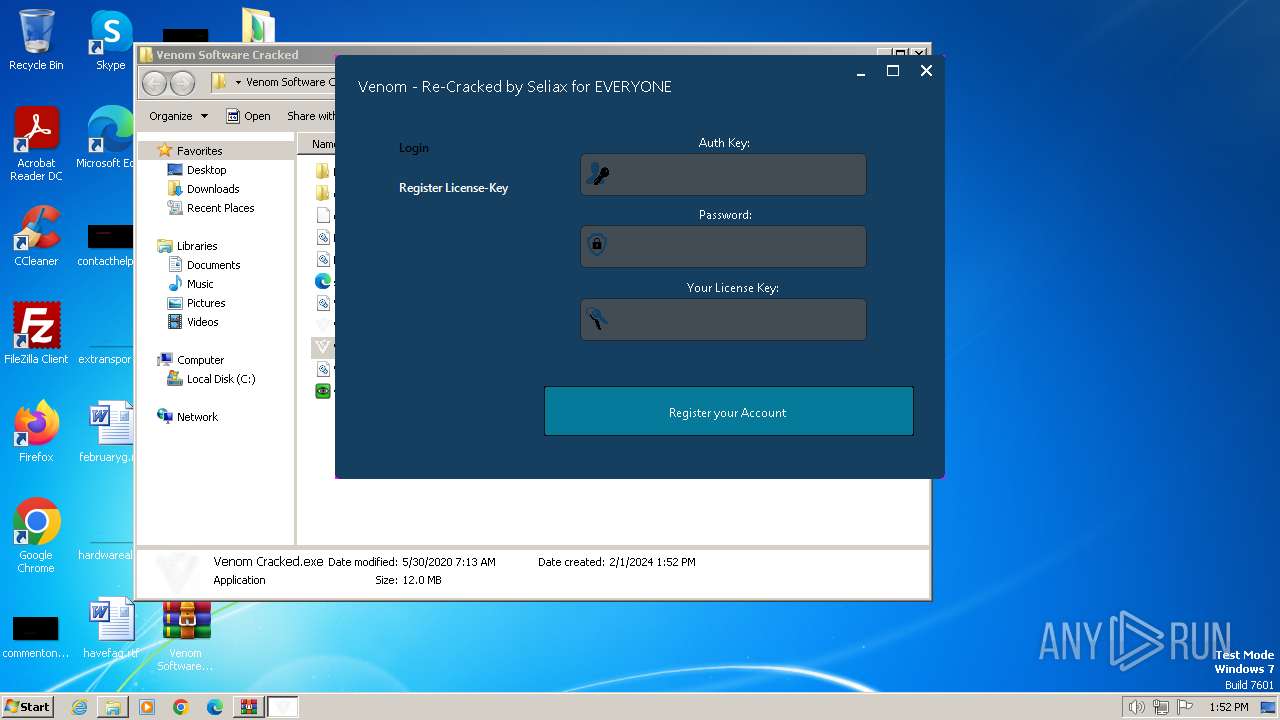Image resolution: width=1280 pixels, height=720 pixels.
Task: Select the Login tab in Venom window
Action: 414,148
